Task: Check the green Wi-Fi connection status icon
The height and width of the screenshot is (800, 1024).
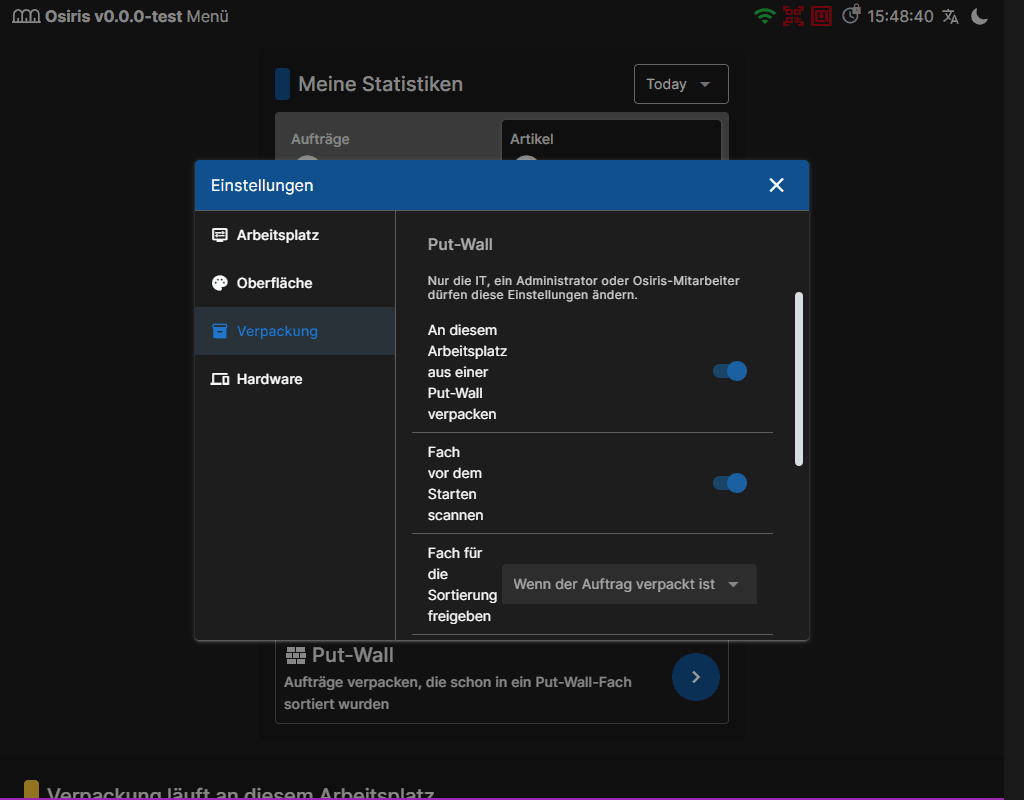Action: coord(764,16)
